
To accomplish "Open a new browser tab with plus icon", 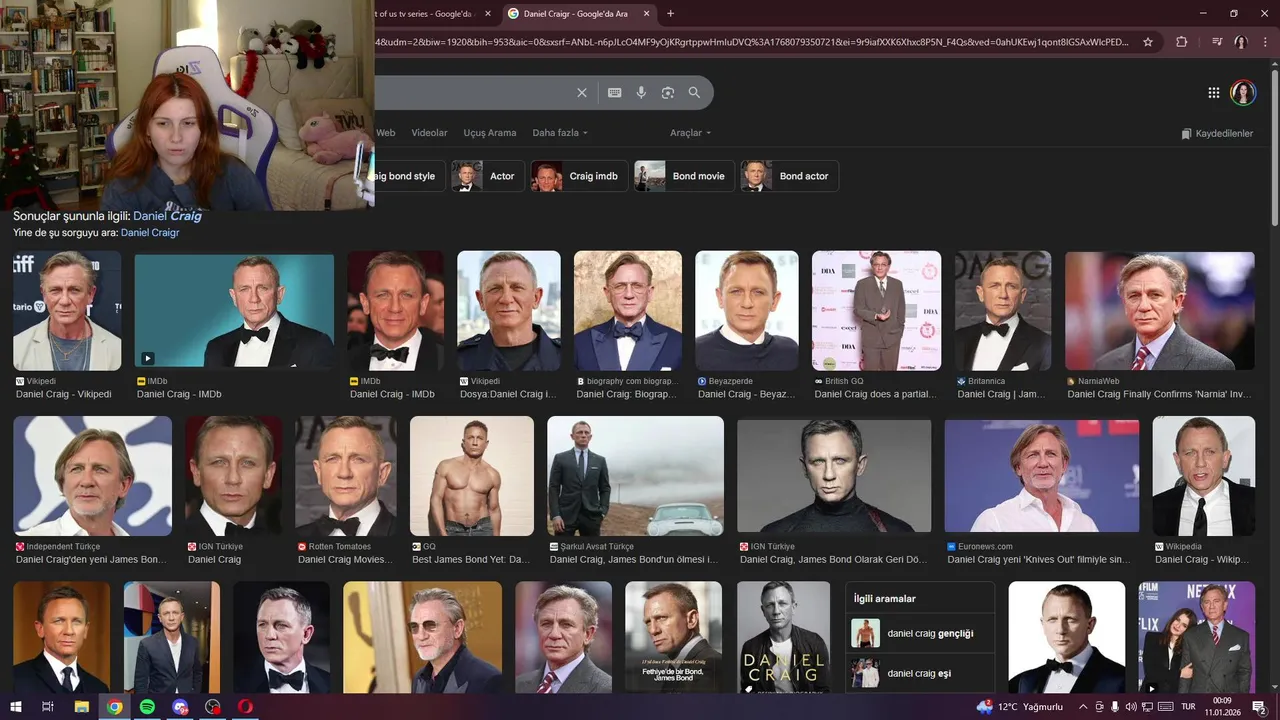I will tap(670, 13).
